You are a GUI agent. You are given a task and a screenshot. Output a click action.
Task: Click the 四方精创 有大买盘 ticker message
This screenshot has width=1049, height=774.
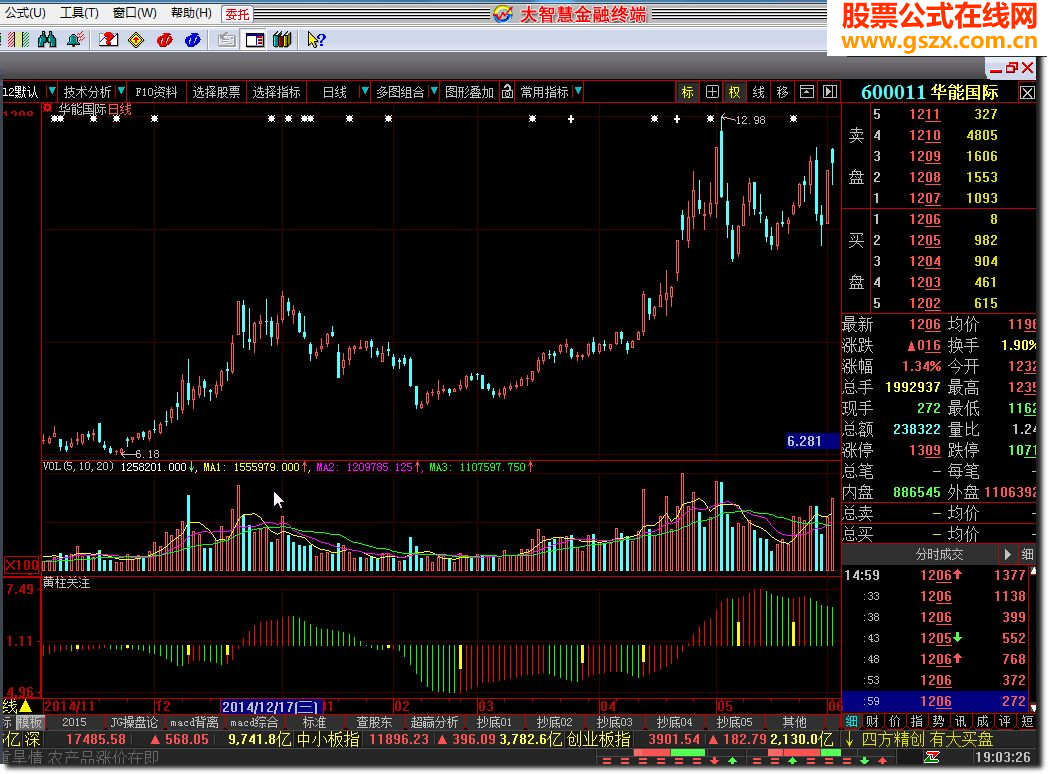927,739
